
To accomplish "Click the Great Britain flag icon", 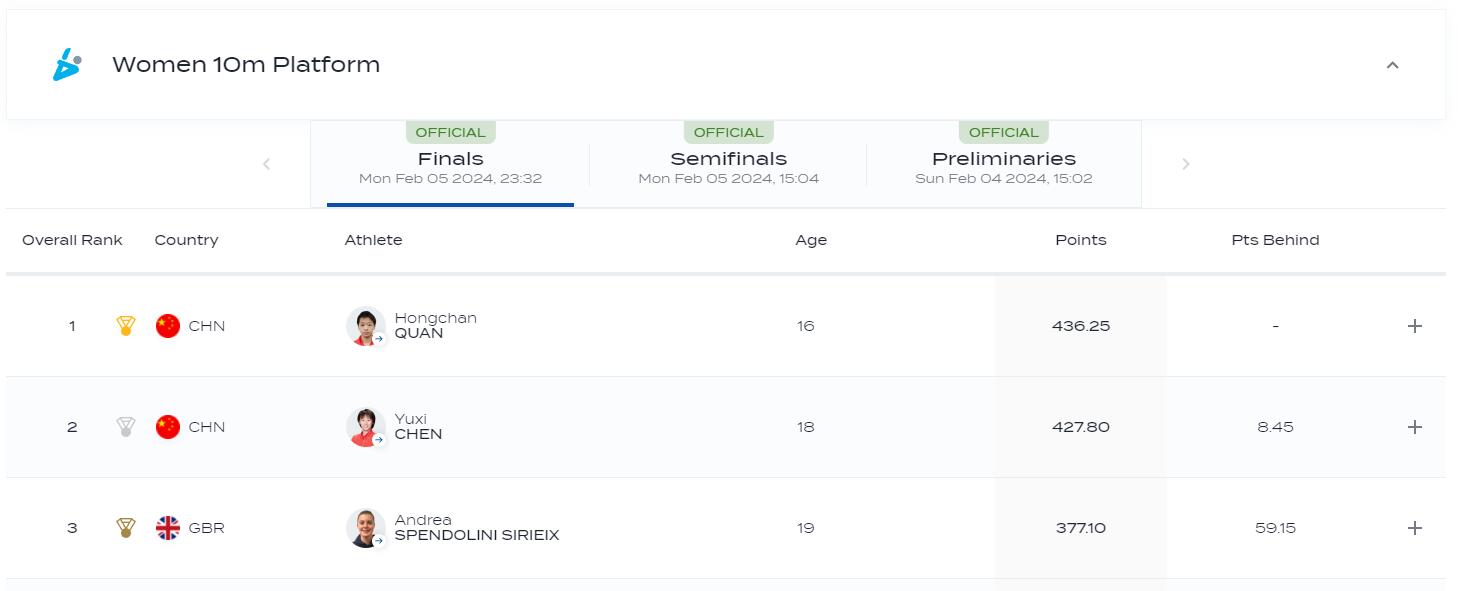I will point(168,528).
